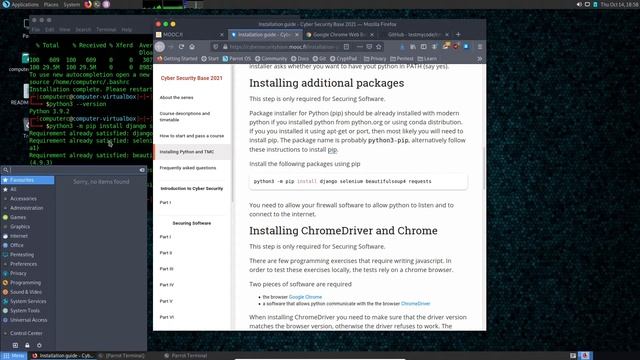Click the bookmark star in the address bar
Image resolution: width=640 pixels, height=360 pixels.
point(379,47)
